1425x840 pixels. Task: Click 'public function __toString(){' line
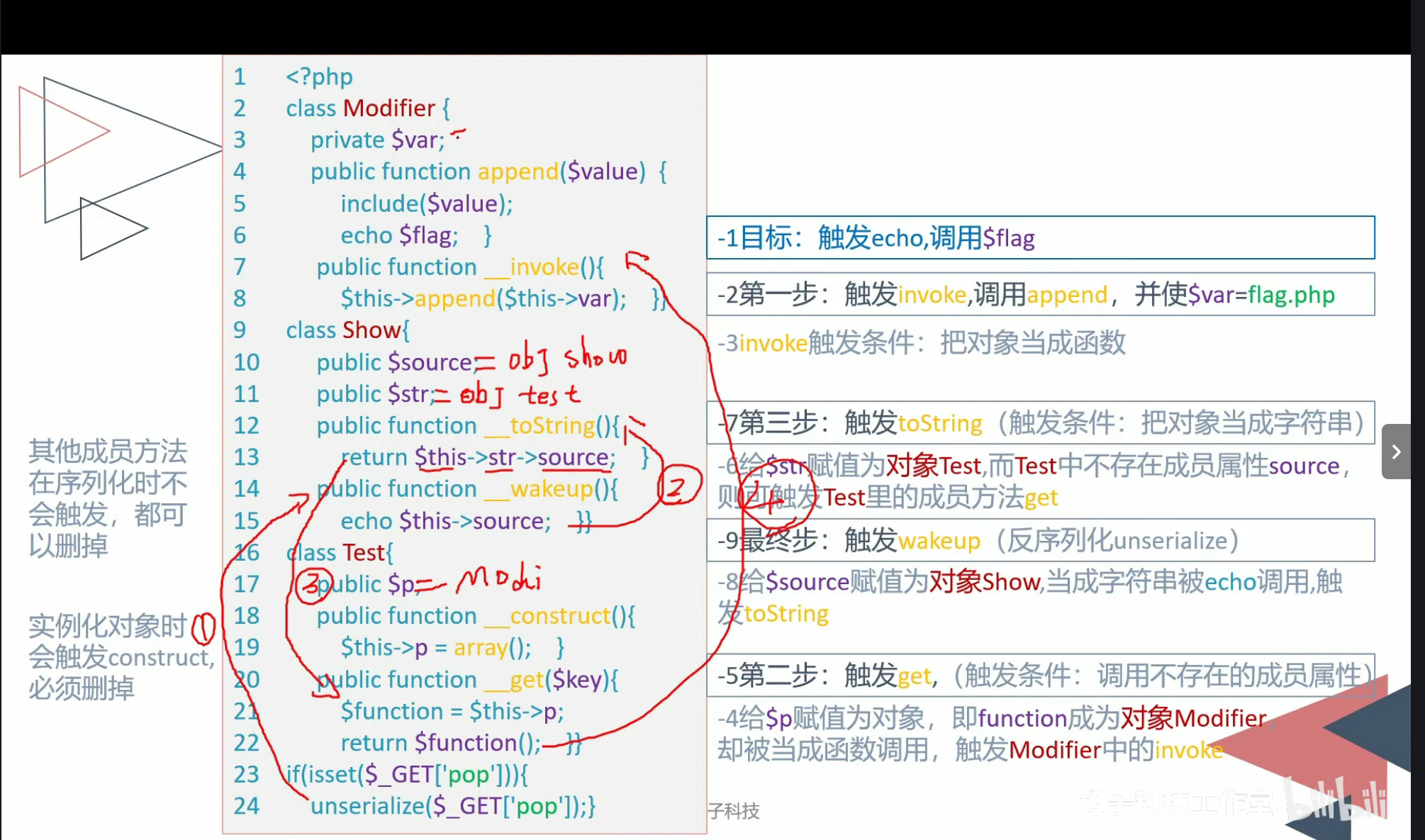[x=468, y=426]
